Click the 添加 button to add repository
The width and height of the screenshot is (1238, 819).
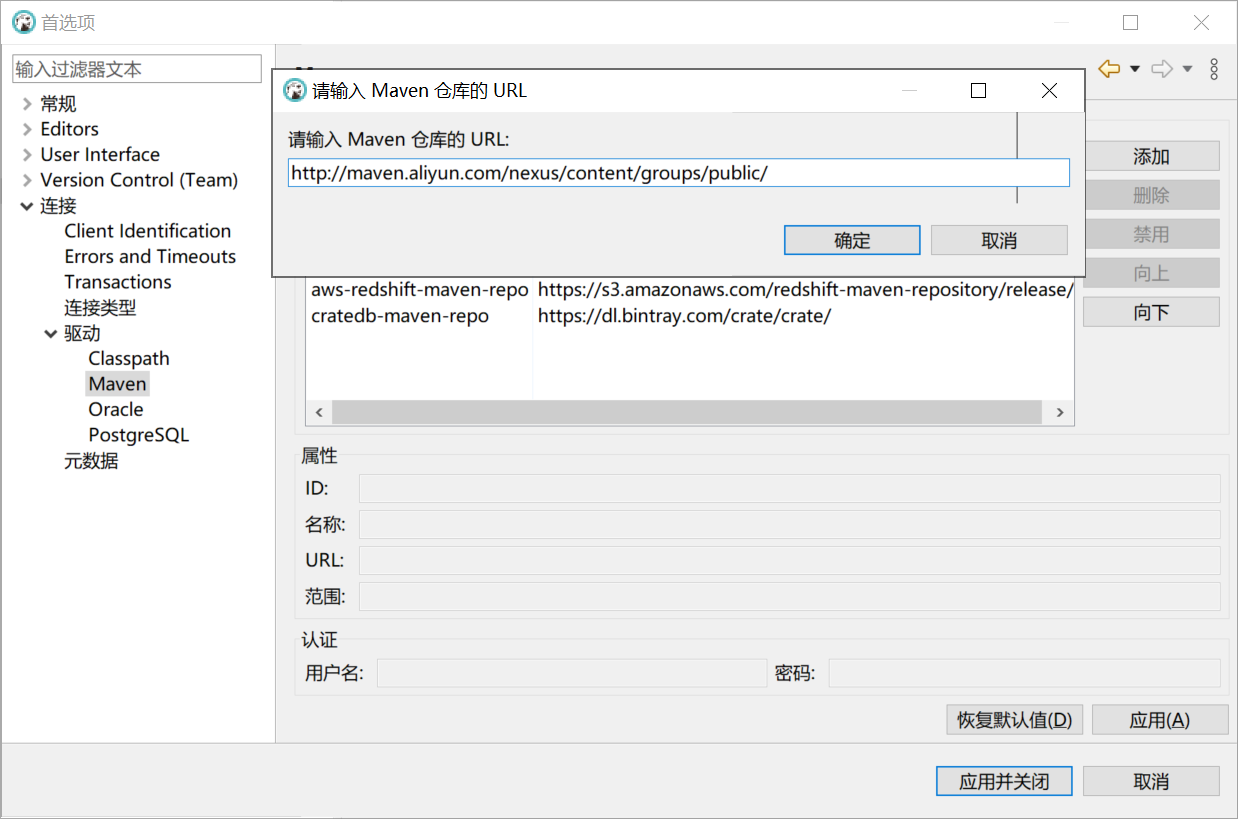pyautogui.click(x=1151, y=155)
